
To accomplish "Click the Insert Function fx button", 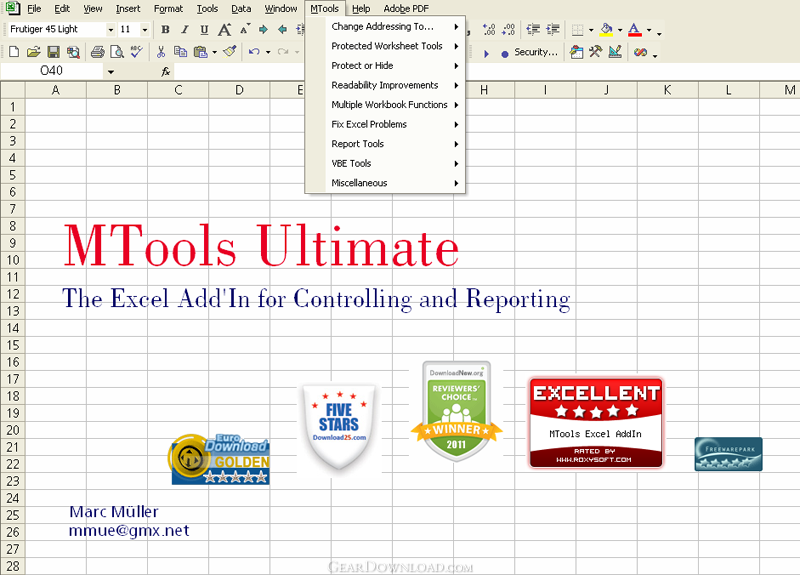I will tap(165, 71).
